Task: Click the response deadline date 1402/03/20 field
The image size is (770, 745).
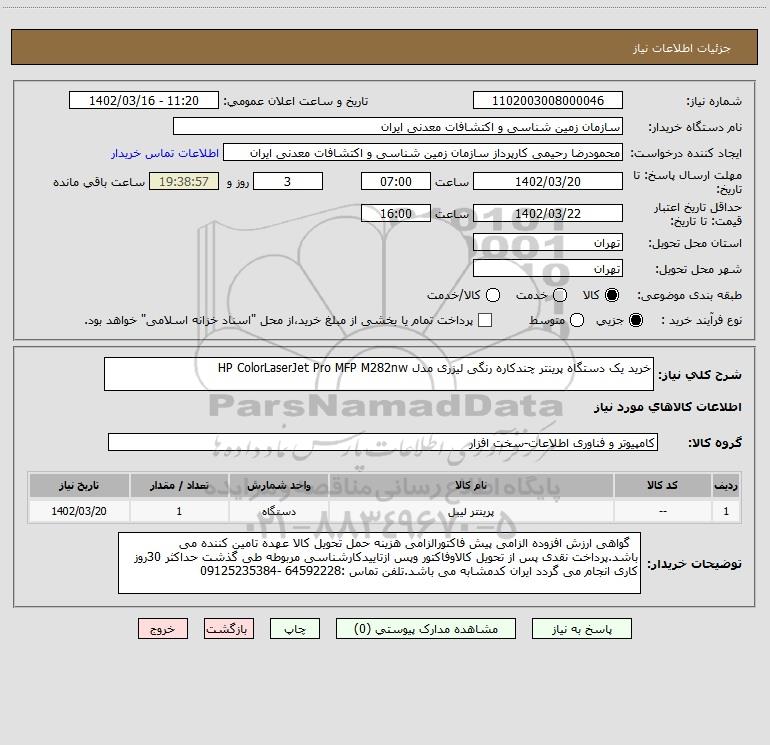Action: (548, 181)
